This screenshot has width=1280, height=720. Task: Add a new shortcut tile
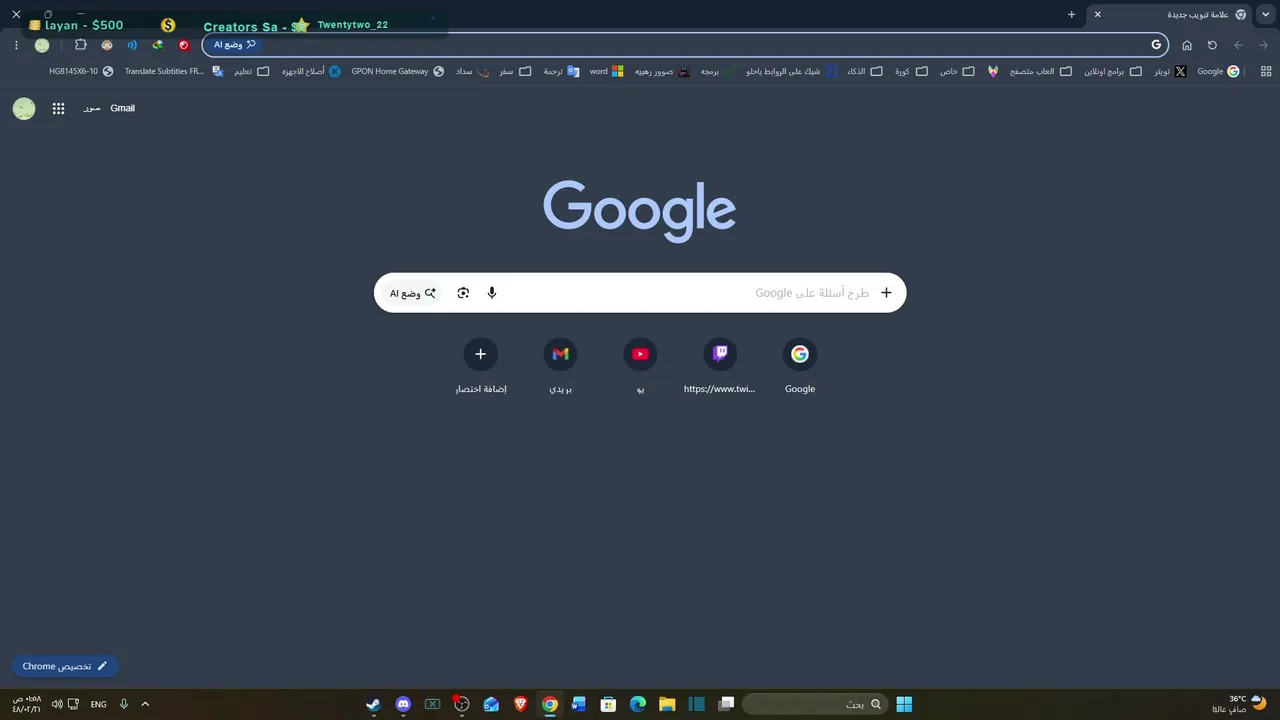(x=480, y=367)
